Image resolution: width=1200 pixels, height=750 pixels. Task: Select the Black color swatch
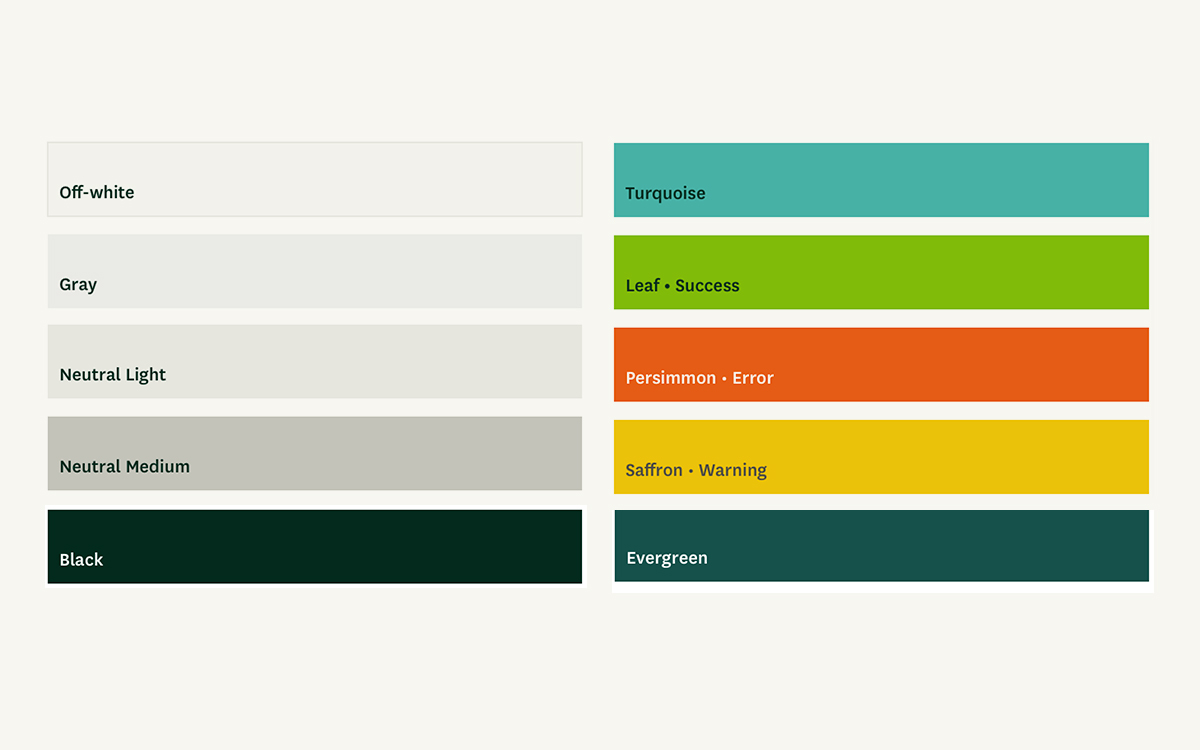coord(314,546)
